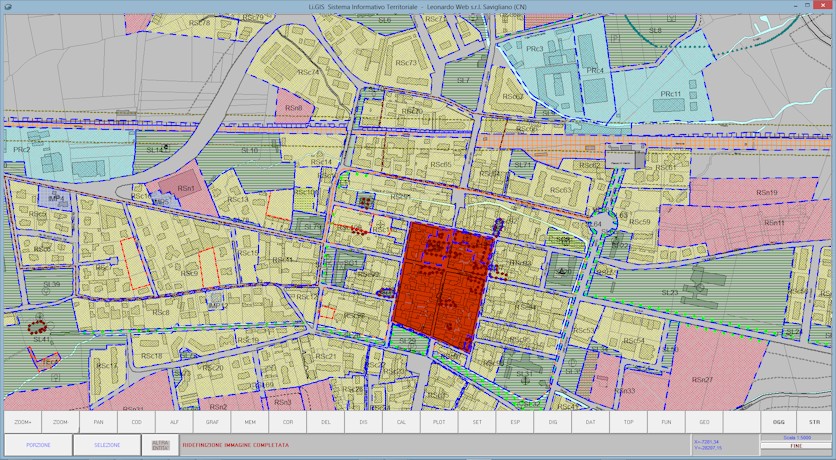This screenshot has width=836, height=460.
Task: Click the DEL button
Action: pyautogui.click(x=326, y=423)
